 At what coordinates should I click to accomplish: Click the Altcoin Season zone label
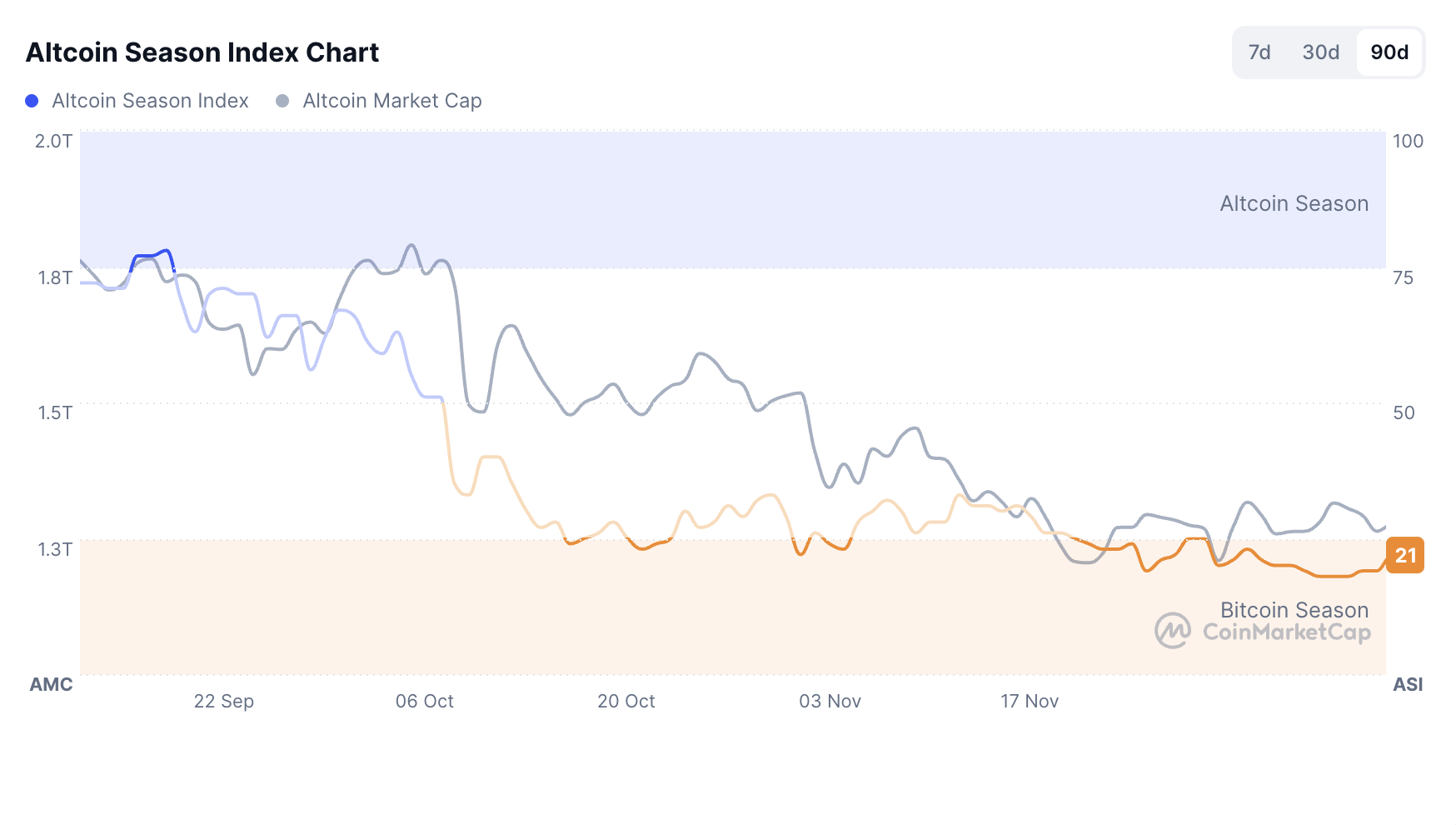pyautogui.click(x=1294, y=203)
